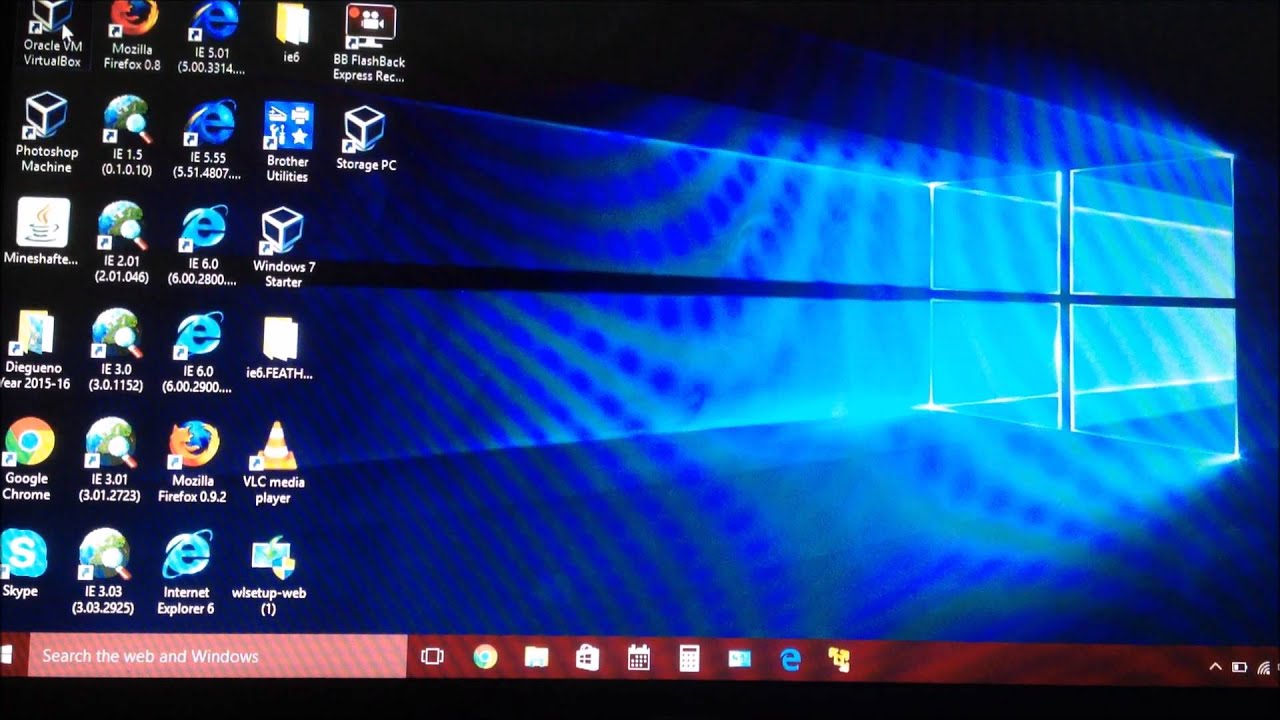1280x720 pixels.
Task: Launch Mozilla Firefox 0.8 from the desktop
Action: 132,35
